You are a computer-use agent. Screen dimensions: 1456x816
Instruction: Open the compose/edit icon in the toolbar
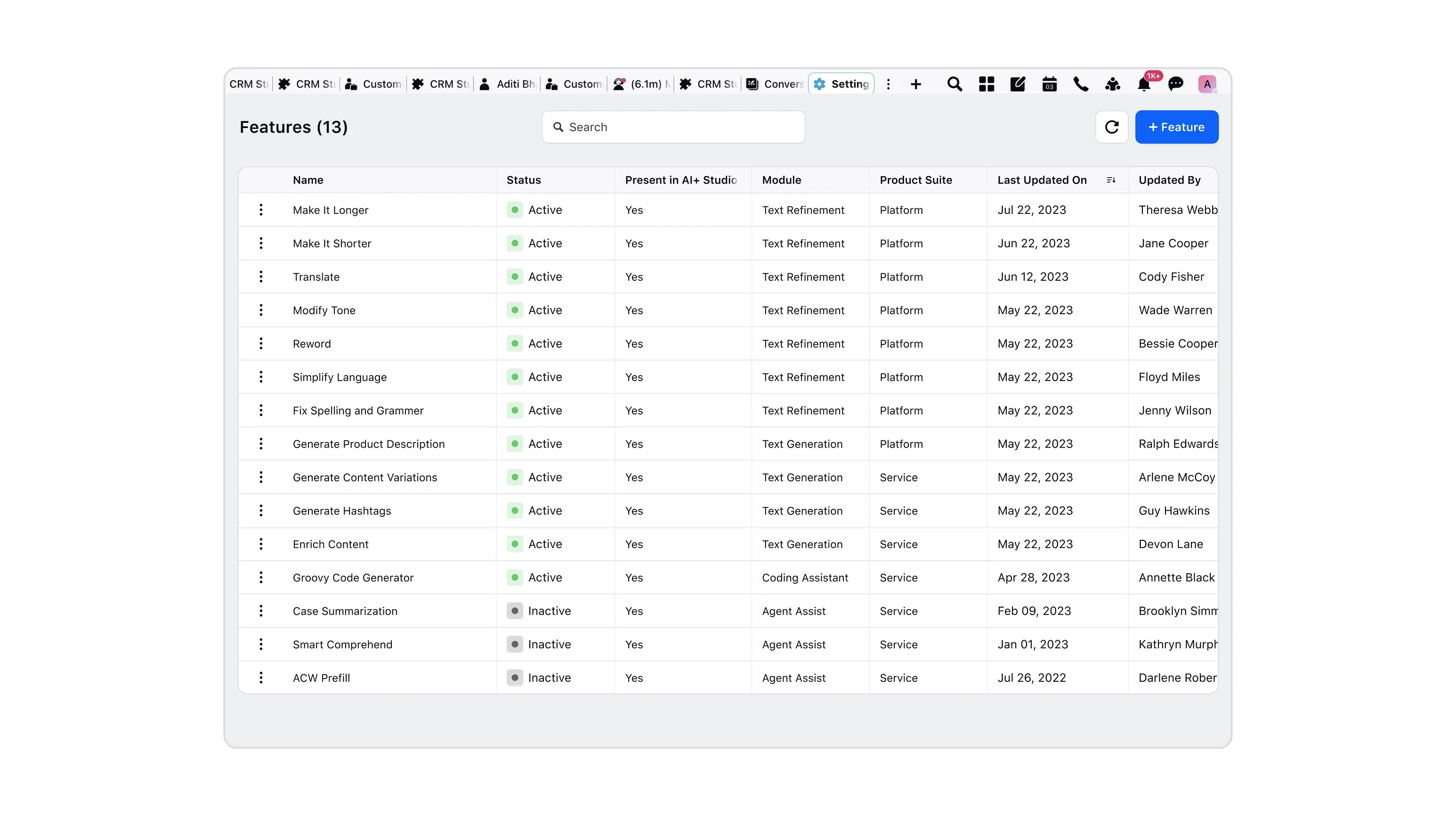1018,84
